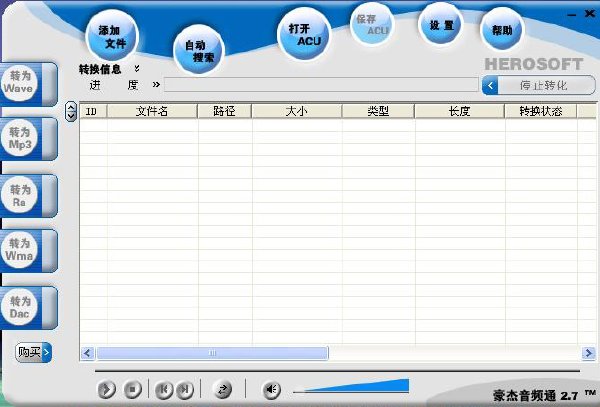
Task: Expand the 转换信息 chevron
Action: (x=137, y=68)
